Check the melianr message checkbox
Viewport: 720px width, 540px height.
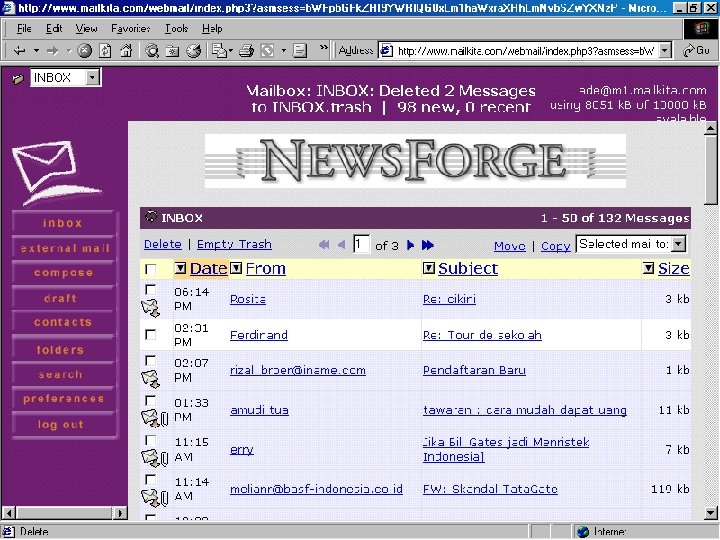tap(150, 480)
